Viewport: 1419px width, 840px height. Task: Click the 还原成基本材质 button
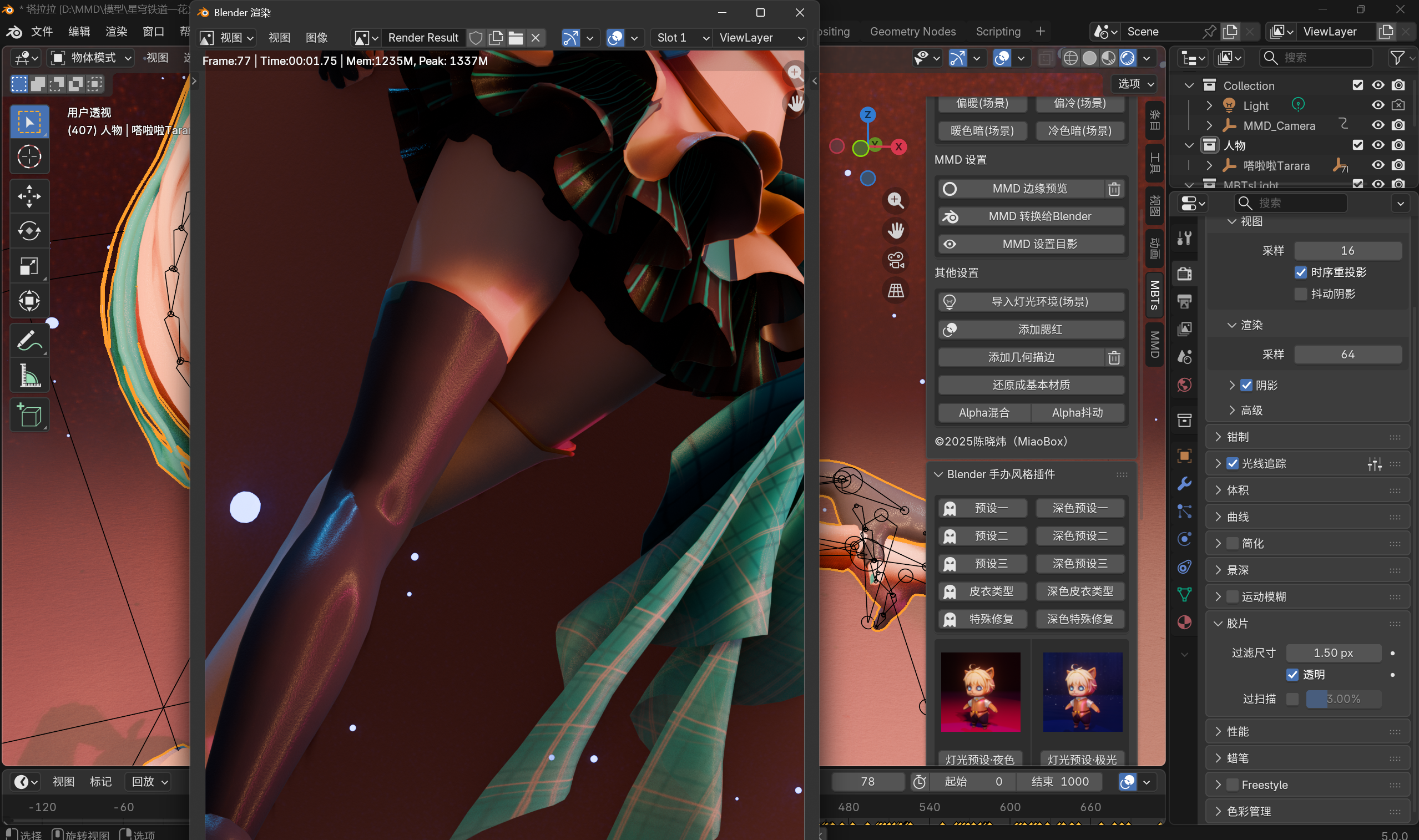(1031, 385)
